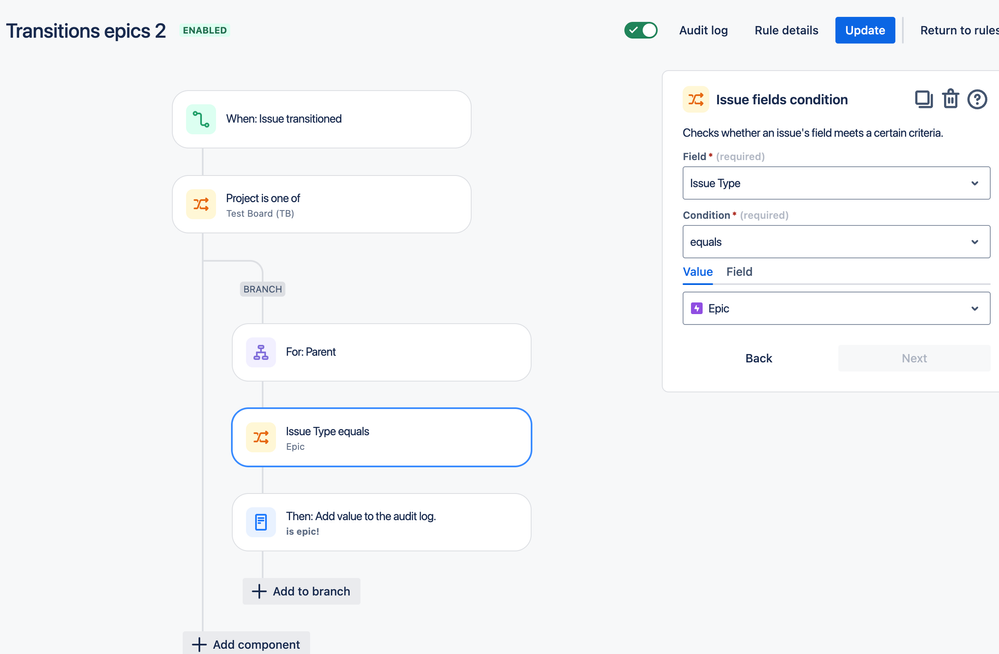Click the For: Parent branch icon
Image resolution: width=999 pixels, height=654 pixels.
click(261, 352)
